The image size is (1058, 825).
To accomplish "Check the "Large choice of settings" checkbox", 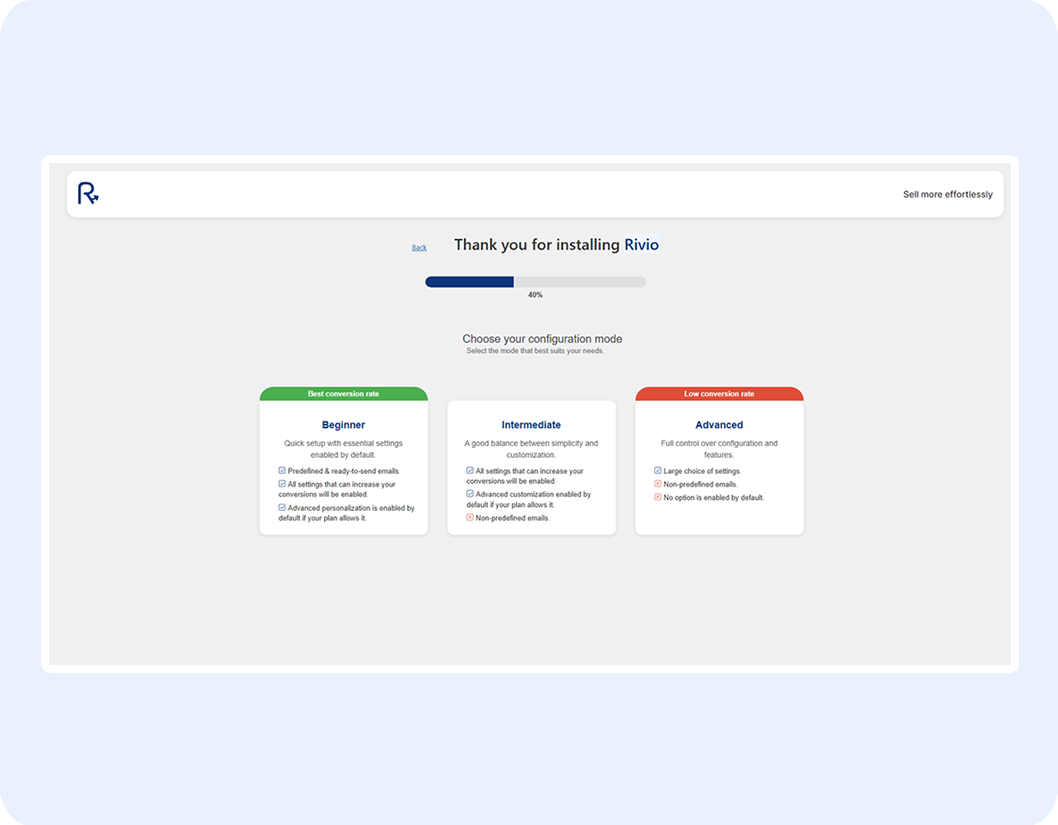I will click(x=656, y=470).
